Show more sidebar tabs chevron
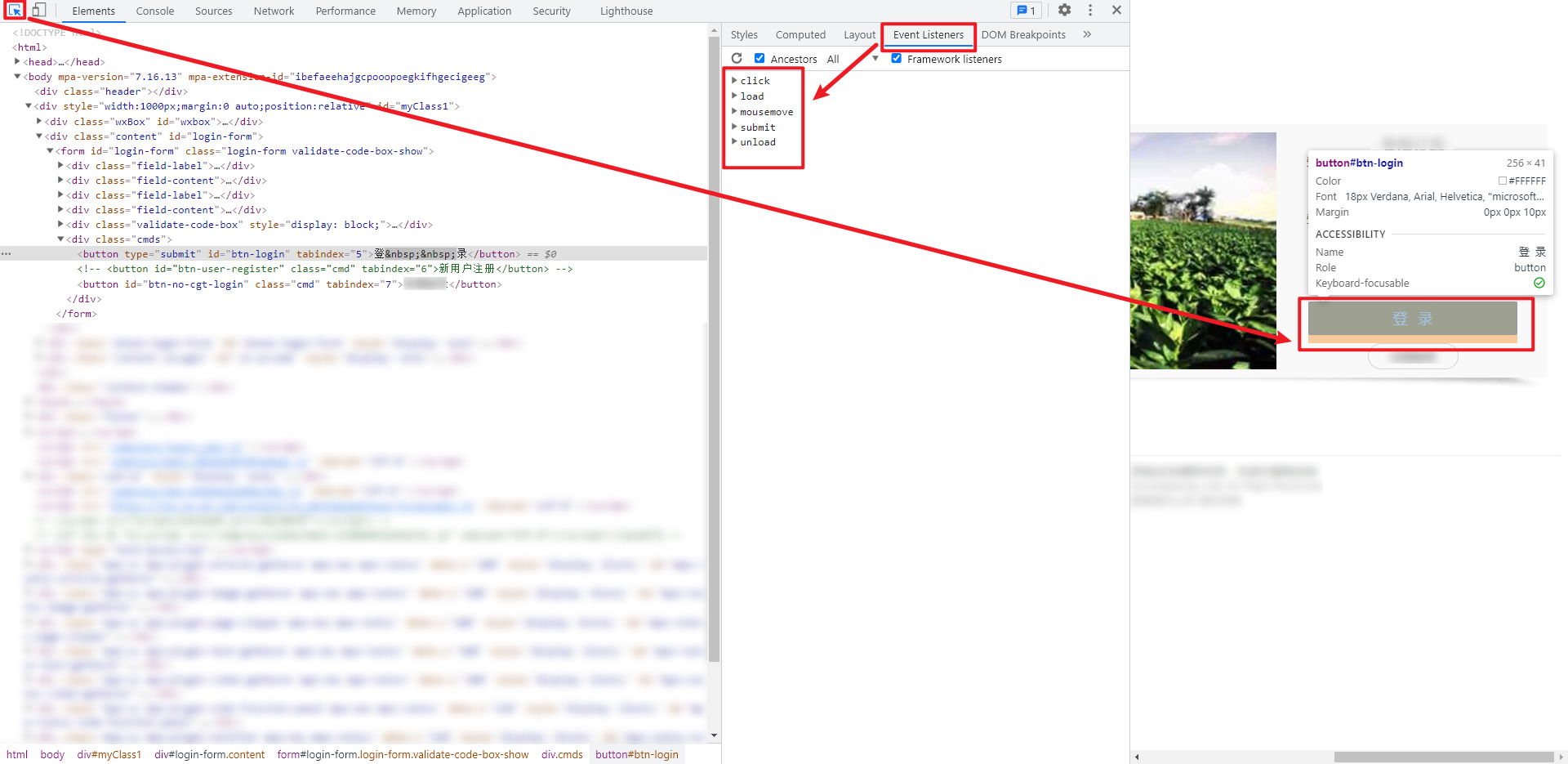1568x764 pixels. tap(1087, 34)
